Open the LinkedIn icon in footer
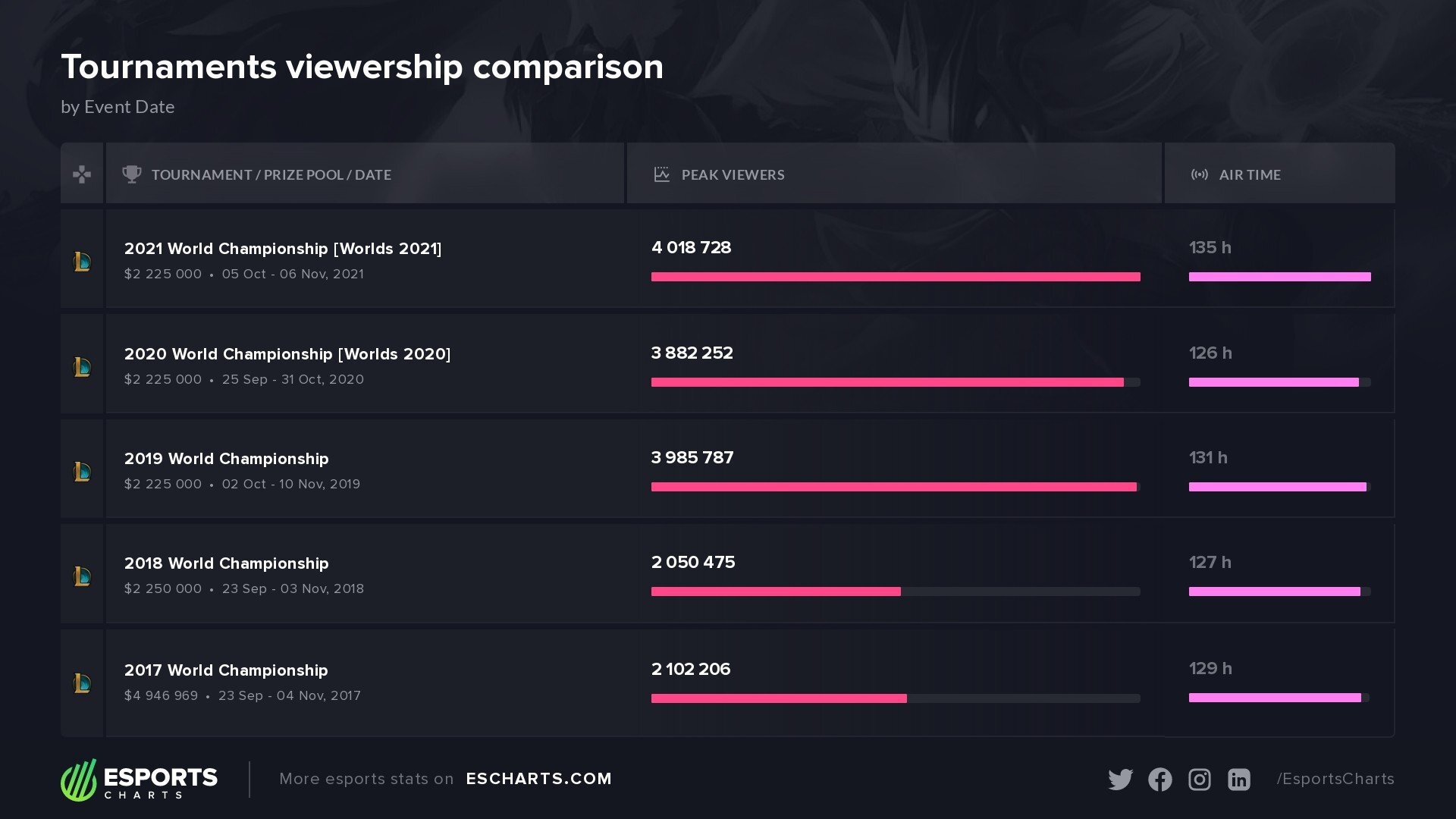 1238,780
